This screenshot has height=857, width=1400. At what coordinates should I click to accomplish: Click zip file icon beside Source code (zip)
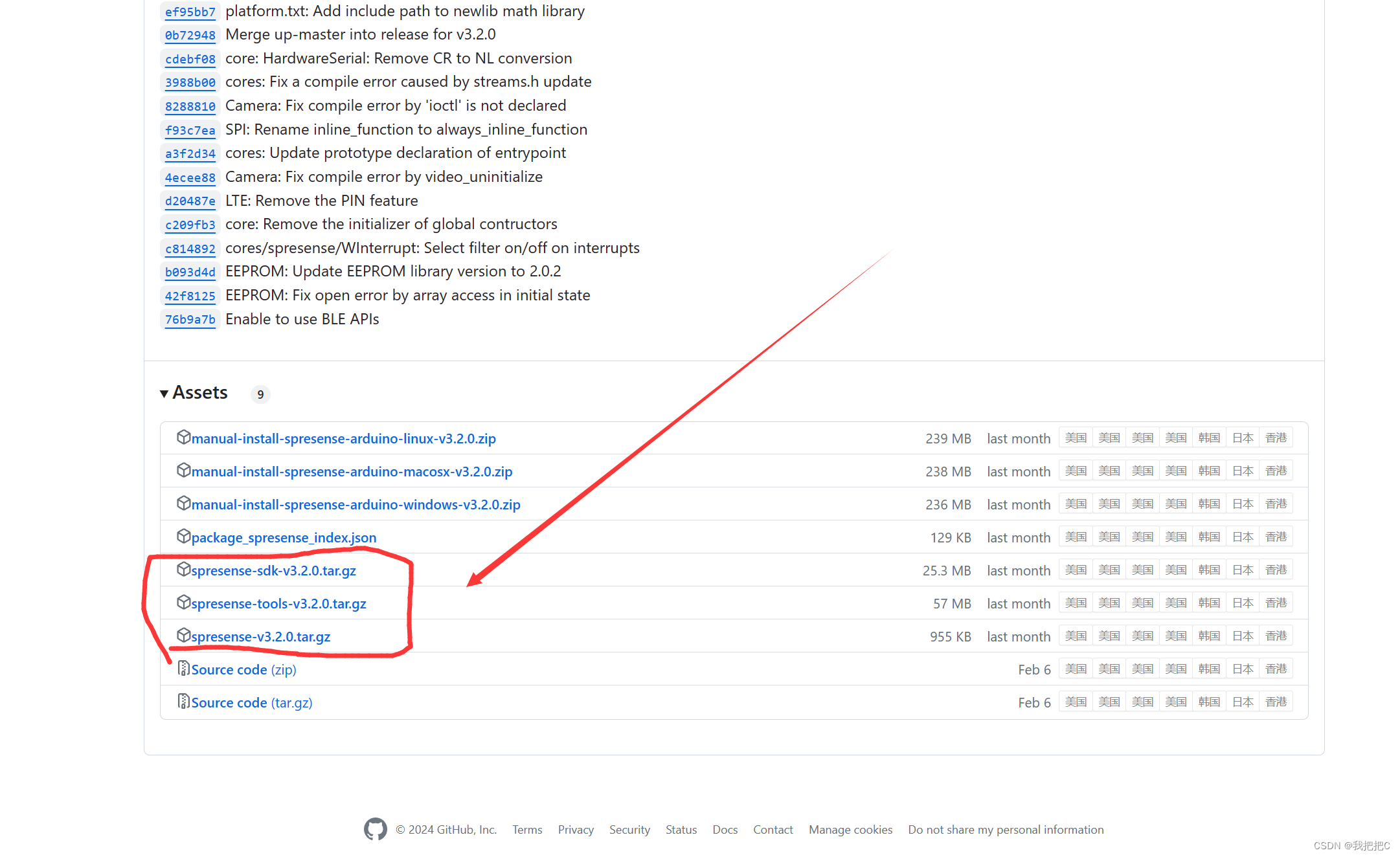[183, 669]
